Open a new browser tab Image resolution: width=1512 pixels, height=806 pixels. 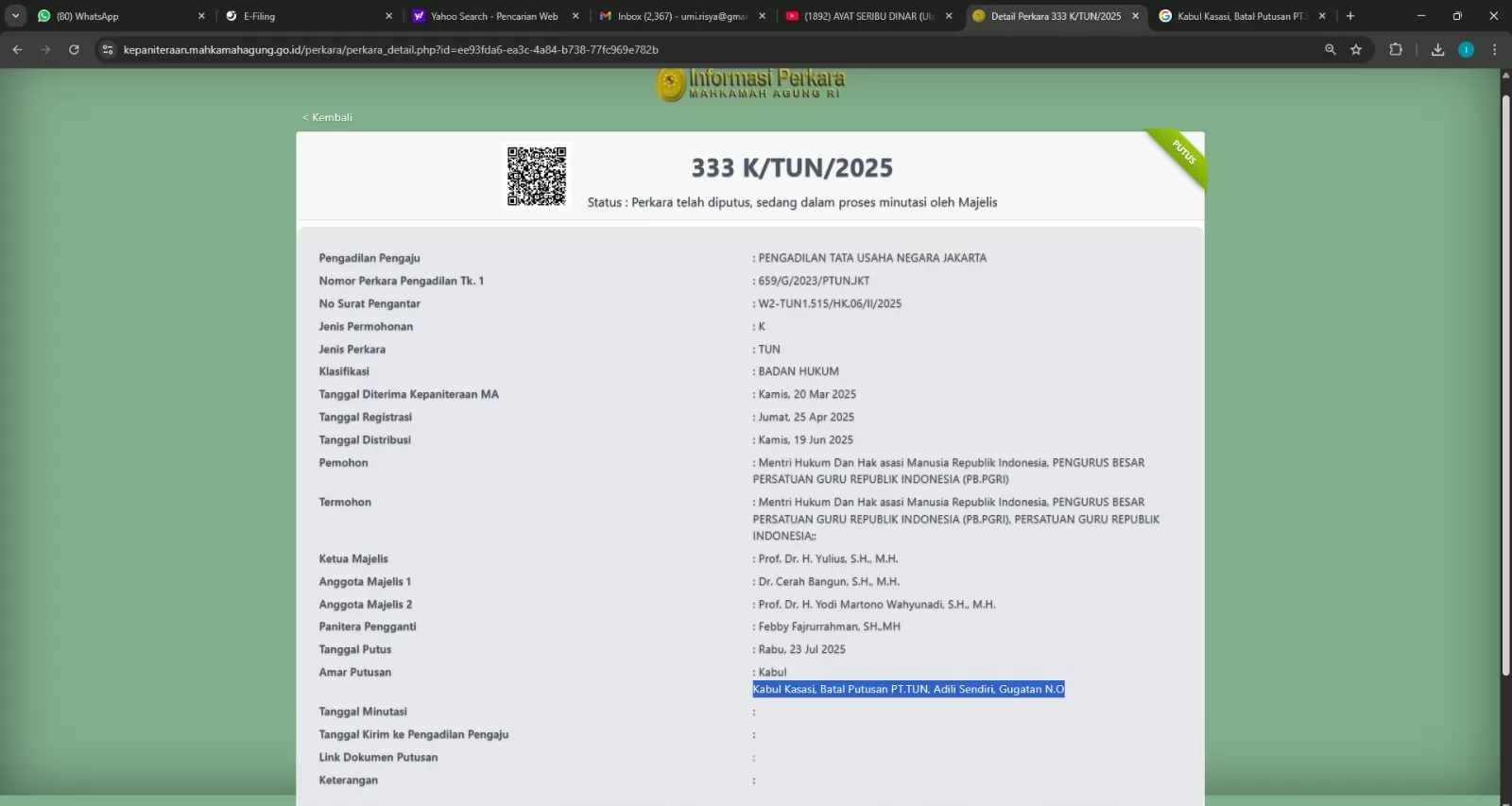click(x=1350, y=16)
